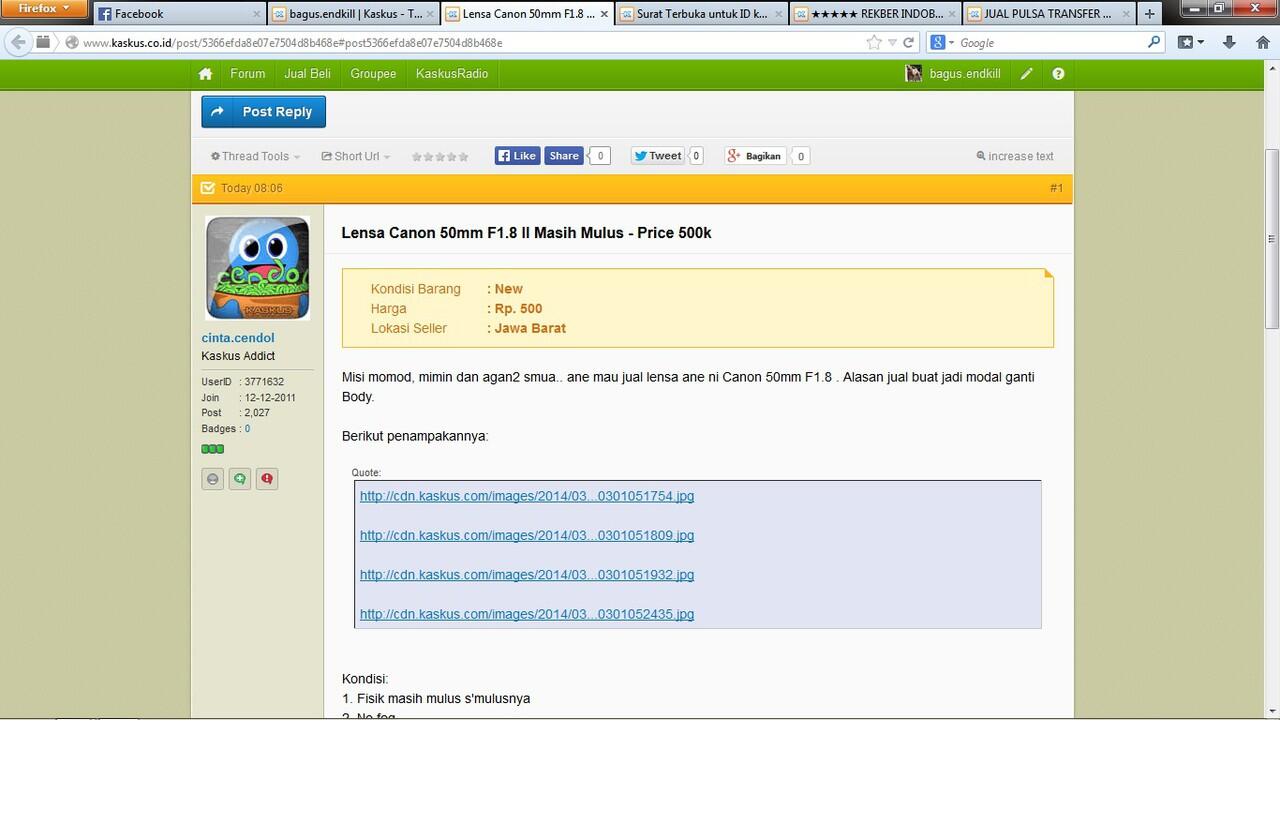The height and width of the screenshot is (824, 1280).
Task: Switch to the Facebook tab
Action: pyautogui.click(x=180, y=14)
